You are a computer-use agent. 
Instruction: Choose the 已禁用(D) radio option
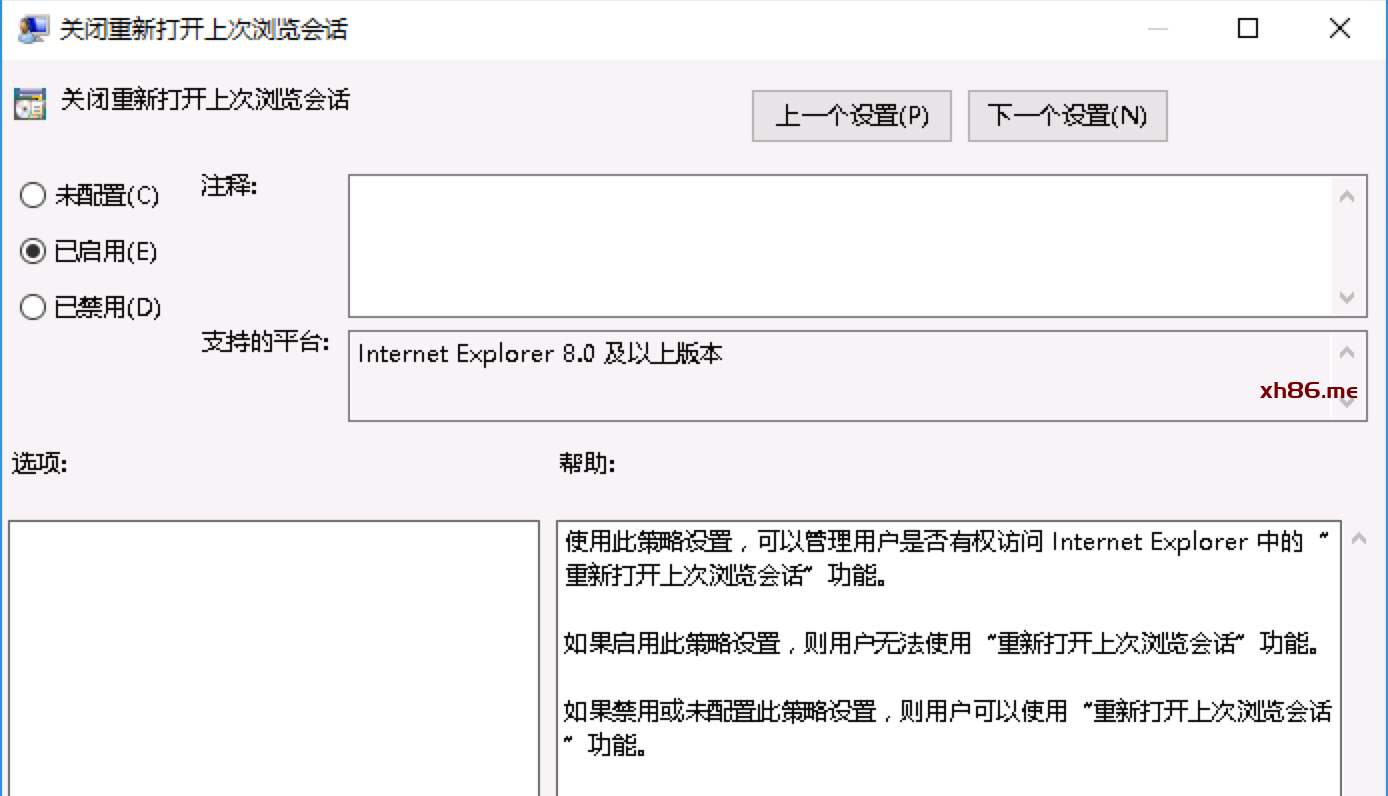[x=34, y=307]
